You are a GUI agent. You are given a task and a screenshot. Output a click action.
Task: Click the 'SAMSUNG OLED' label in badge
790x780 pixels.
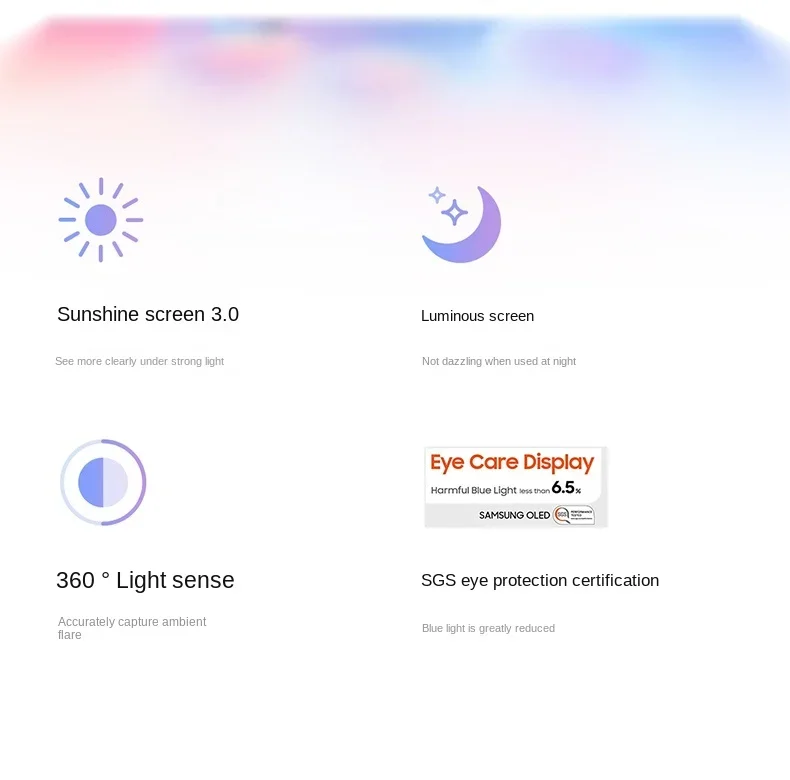(514, 515)
